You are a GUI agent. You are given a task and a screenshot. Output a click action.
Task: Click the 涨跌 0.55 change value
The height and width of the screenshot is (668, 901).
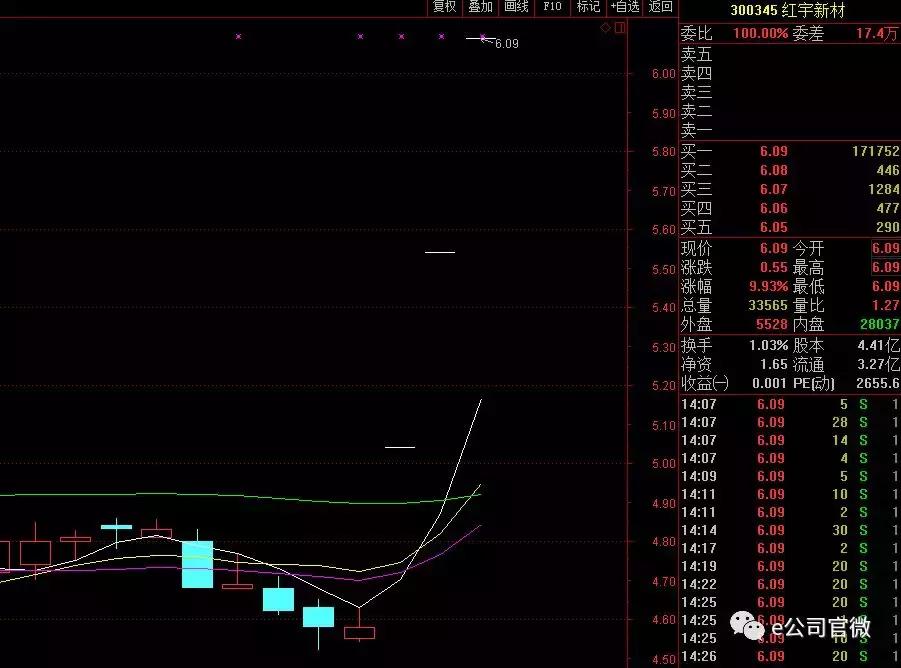(773, 267)
